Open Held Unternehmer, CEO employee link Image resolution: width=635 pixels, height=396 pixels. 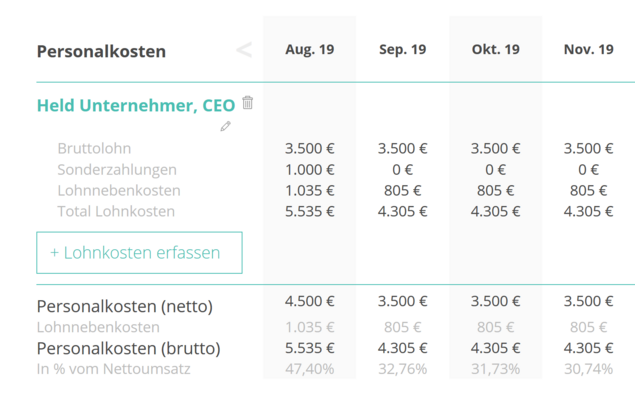136,105
